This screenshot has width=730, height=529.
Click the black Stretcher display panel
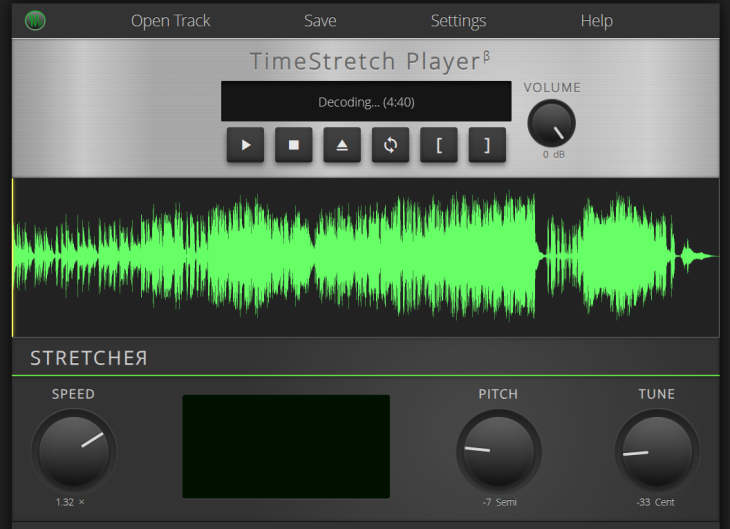click(286, 446)
